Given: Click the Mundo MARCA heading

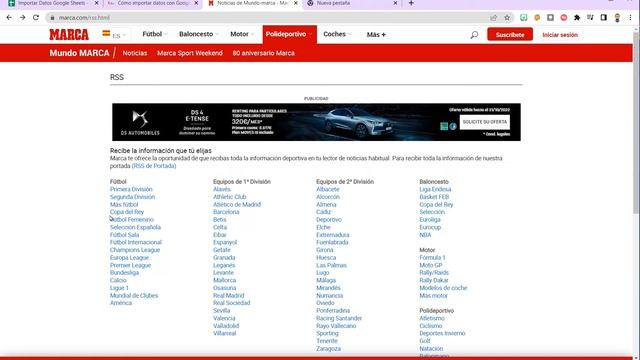Looking at the screenshot, I should tap(79, 53).
